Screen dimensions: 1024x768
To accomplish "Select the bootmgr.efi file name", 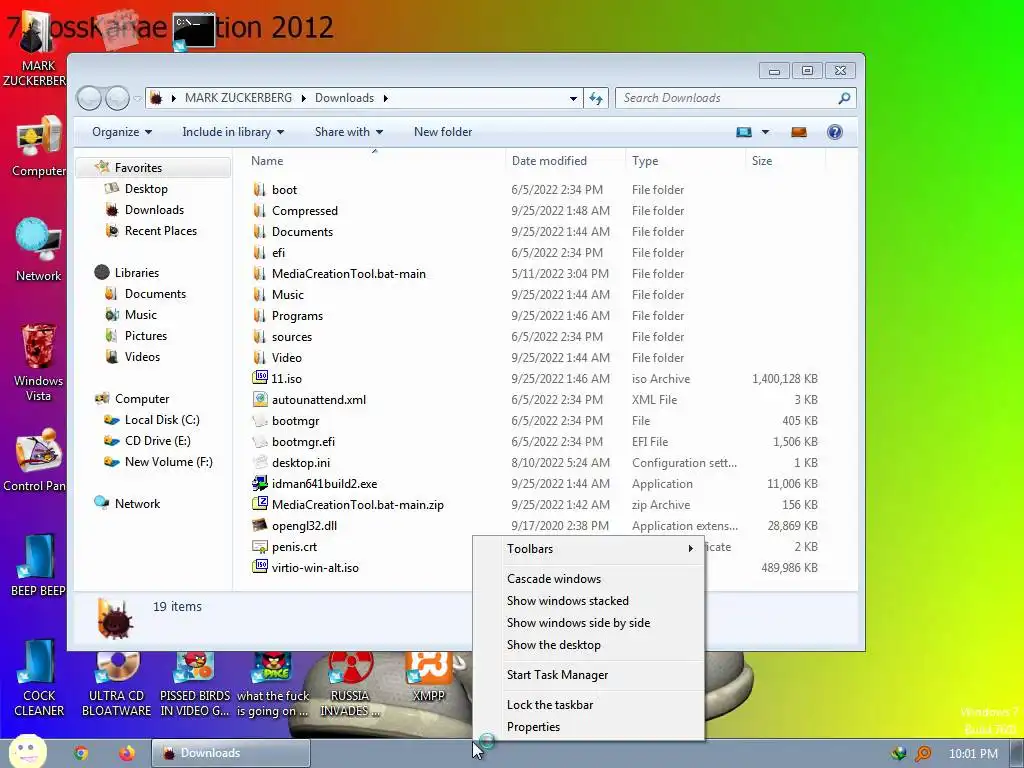I will point(303,441).
